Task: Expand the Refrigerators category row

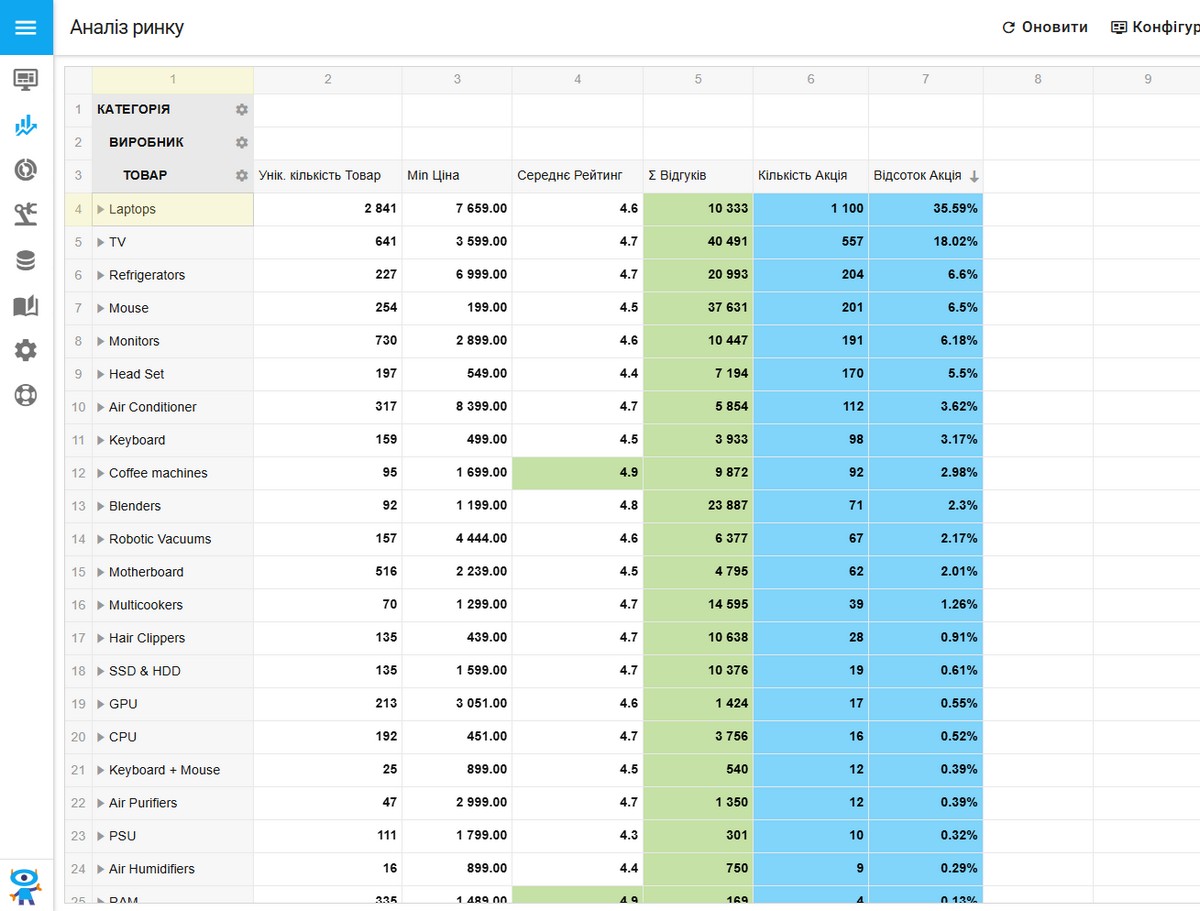Action: coord(101,275)
